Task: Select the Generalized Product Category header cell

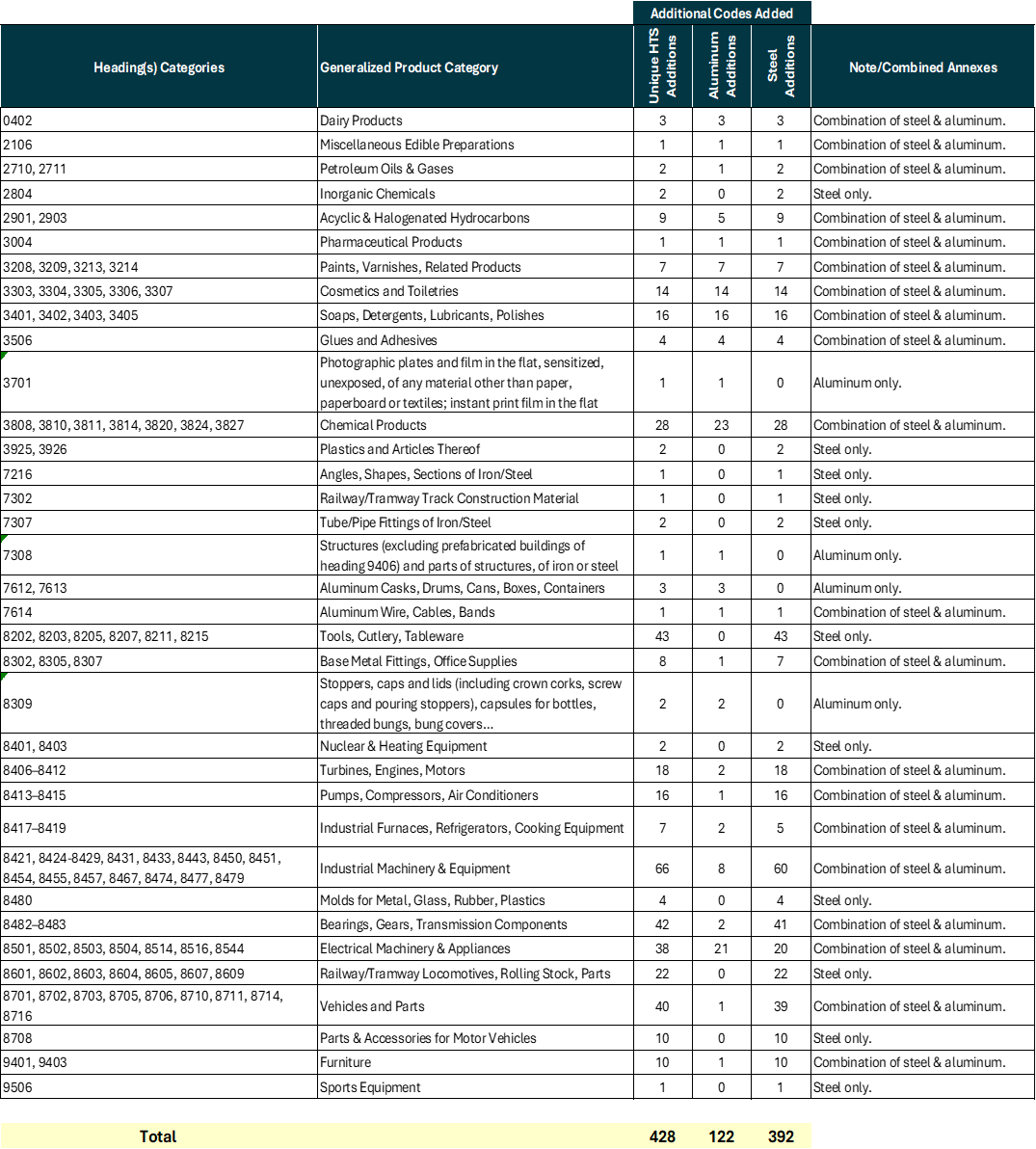Action: [x=475, y=67]
